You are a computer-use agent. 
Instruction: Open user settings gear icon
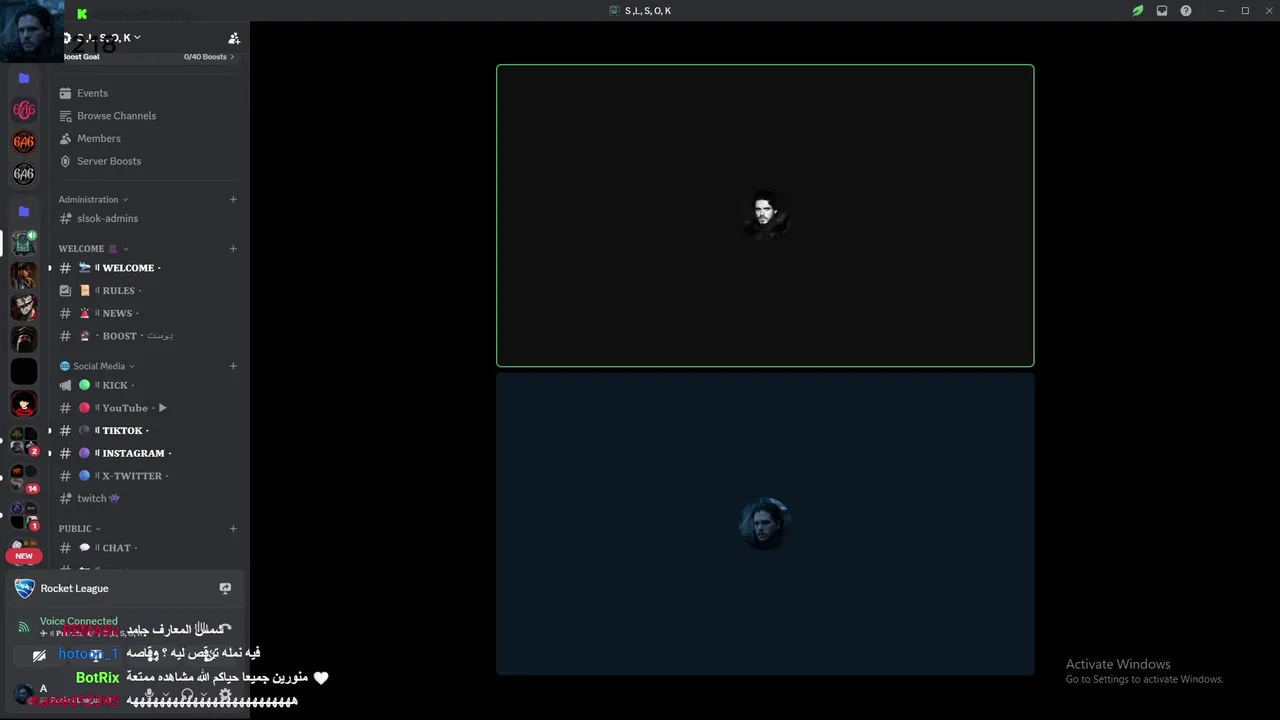(225, 694)
